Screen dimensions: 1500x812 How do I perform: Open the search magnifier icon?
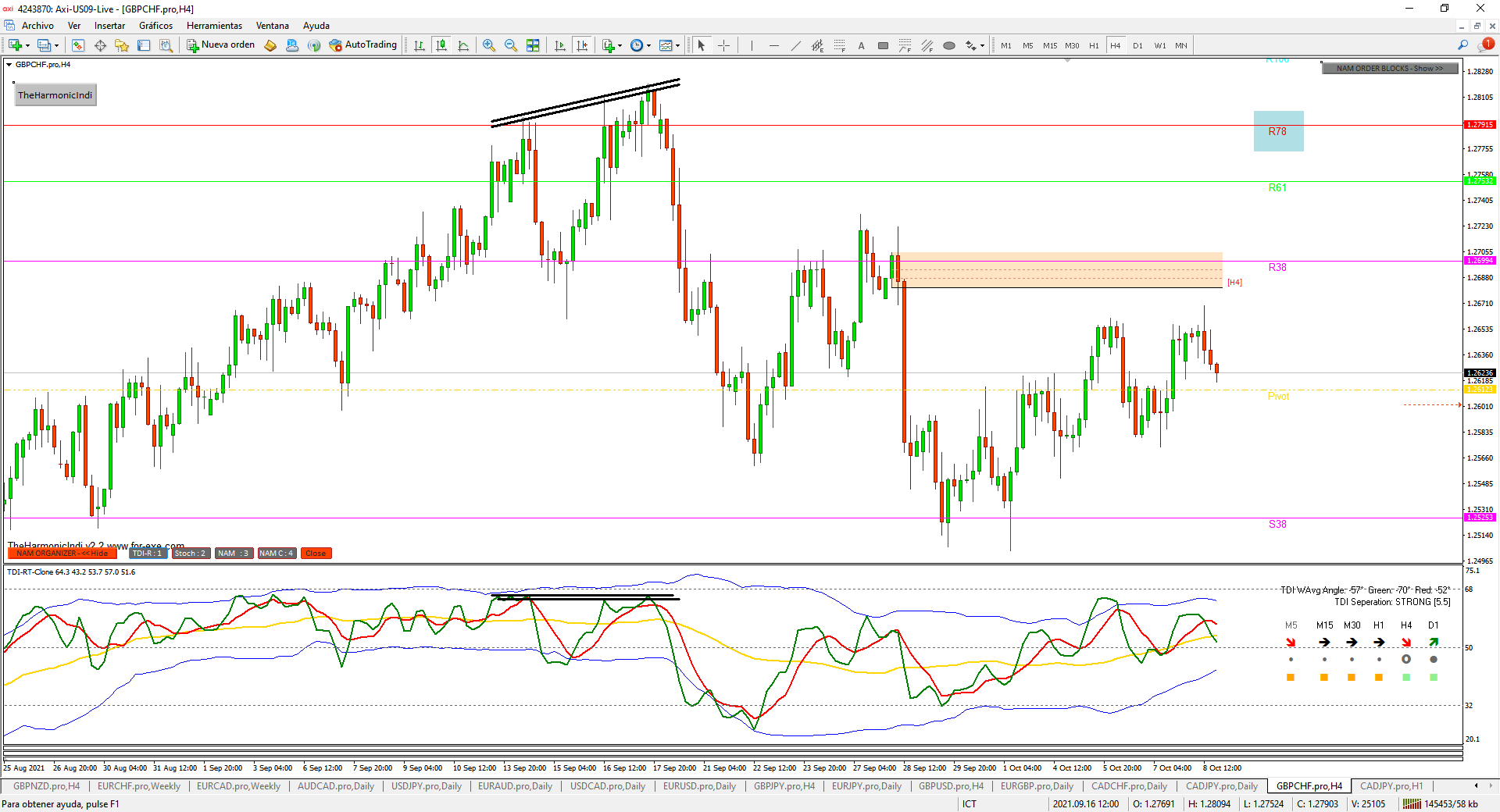[1462, 45]
